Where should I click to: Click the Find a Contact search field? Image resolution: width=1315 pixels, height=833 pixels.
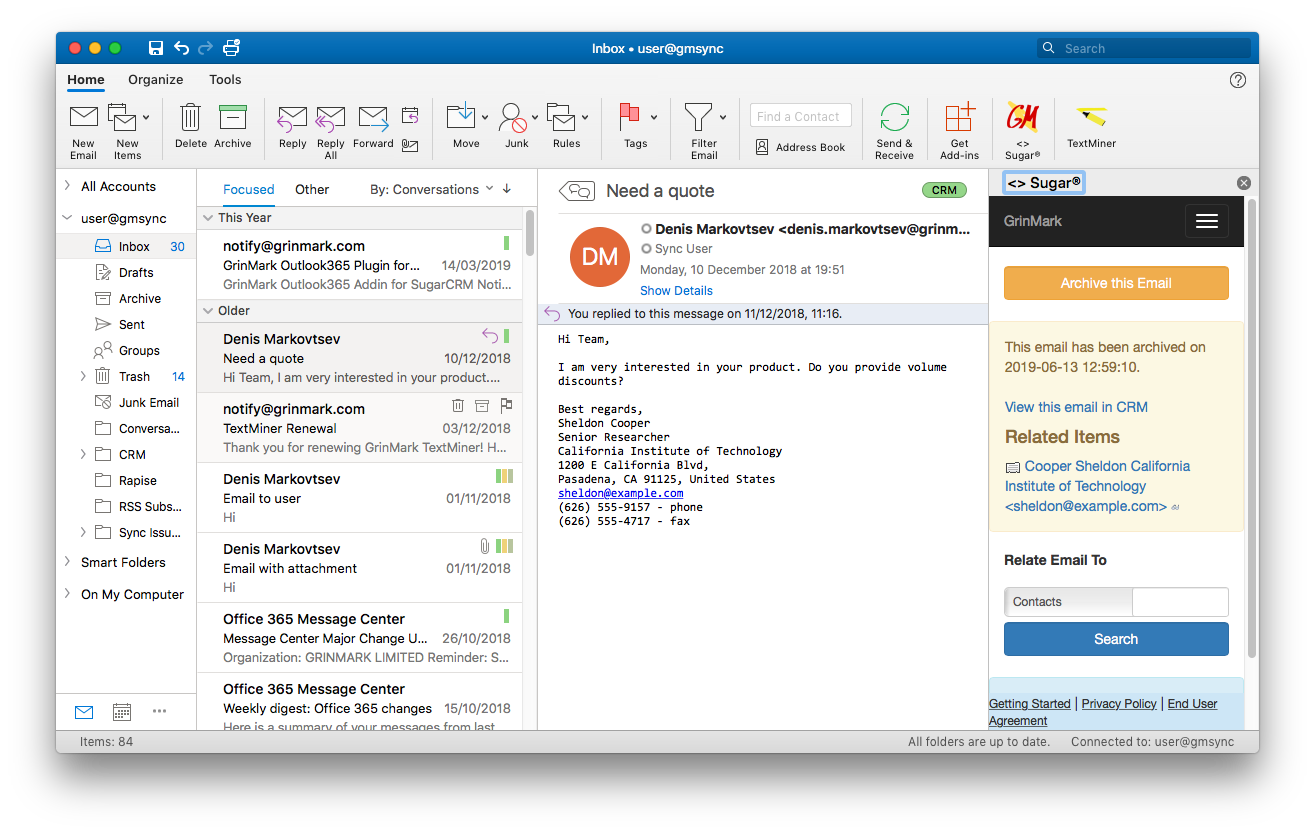(800, 116)
